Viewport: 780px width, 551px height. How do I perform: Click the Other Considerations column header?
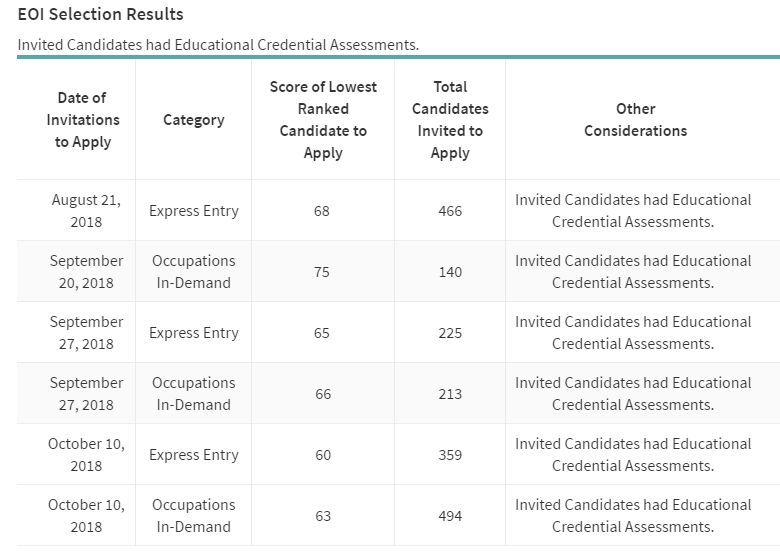point(635,120)
